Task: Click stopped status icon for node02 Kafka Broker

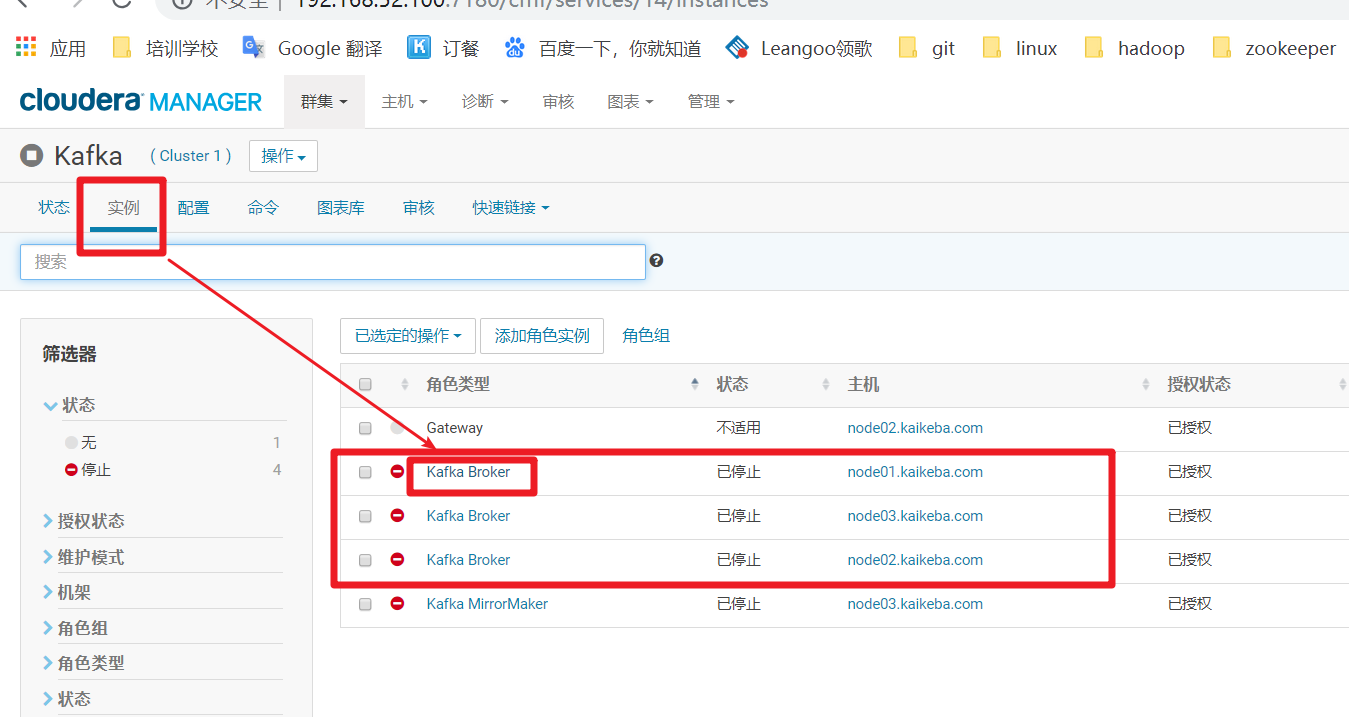Action: point(397,559)
